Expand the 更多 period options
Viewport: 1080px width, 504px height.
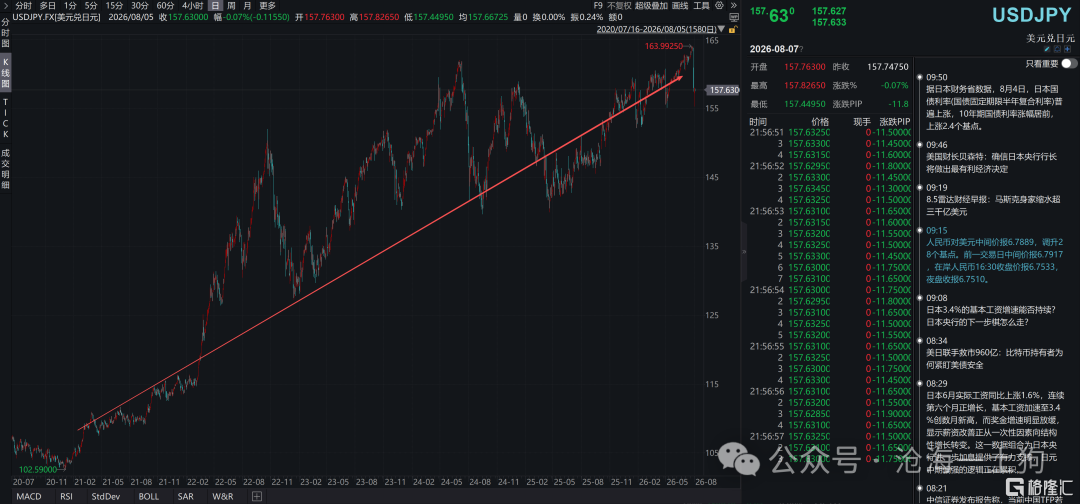pos(267,6)
